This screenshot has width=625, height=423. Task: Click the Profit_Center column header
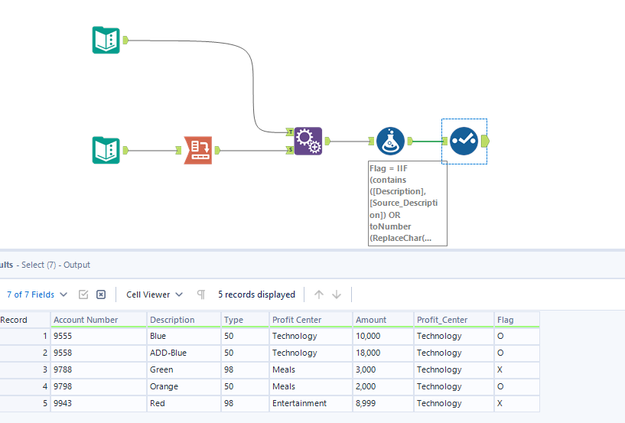point(454,320)
